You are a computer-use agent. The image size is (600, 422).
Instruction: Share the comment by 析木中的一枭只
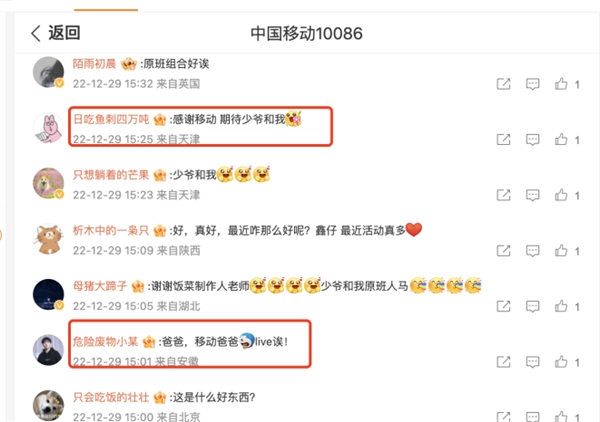tap(503, 251)
